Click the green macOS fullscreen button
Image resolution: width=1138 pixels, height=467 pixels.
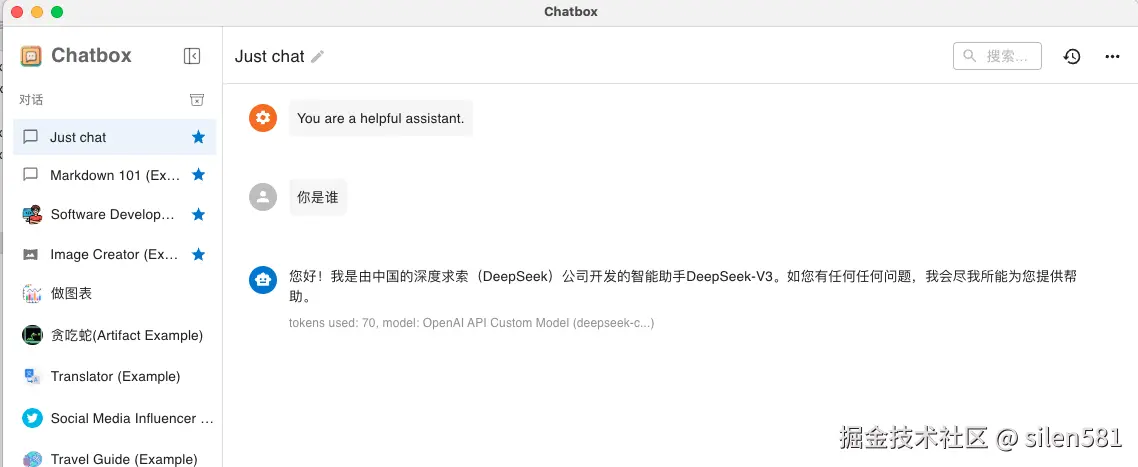[x=57, y=12]
